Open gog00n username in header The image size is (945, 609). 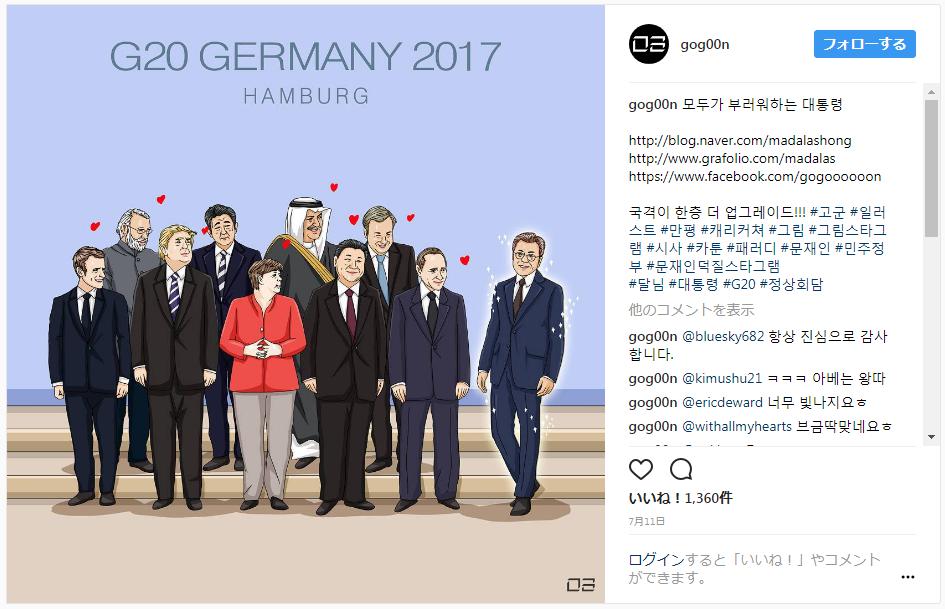tap(705, 45)
